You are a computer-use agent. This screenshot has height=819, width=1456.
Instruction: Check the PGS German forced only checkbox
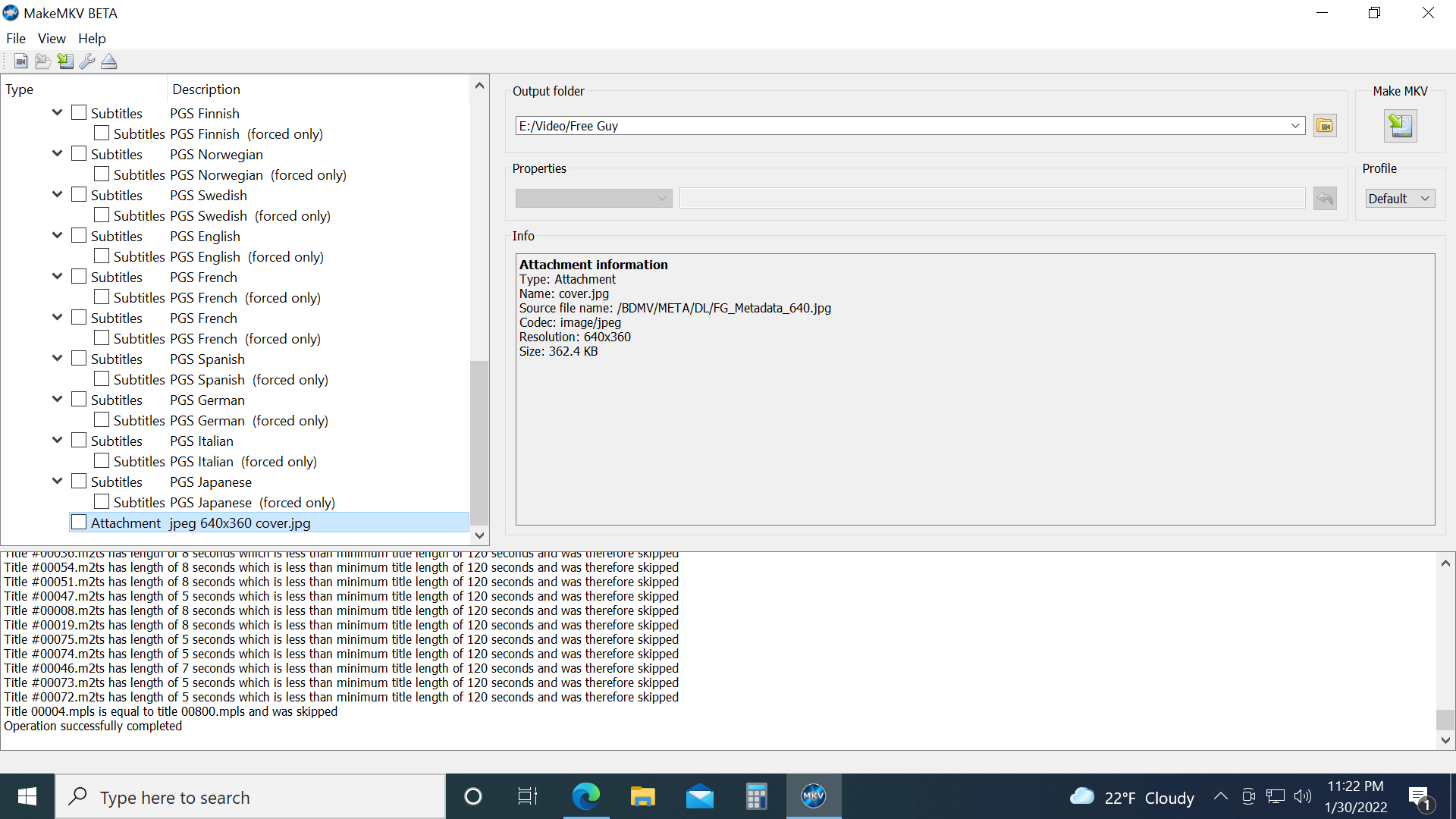coord(102,419)
